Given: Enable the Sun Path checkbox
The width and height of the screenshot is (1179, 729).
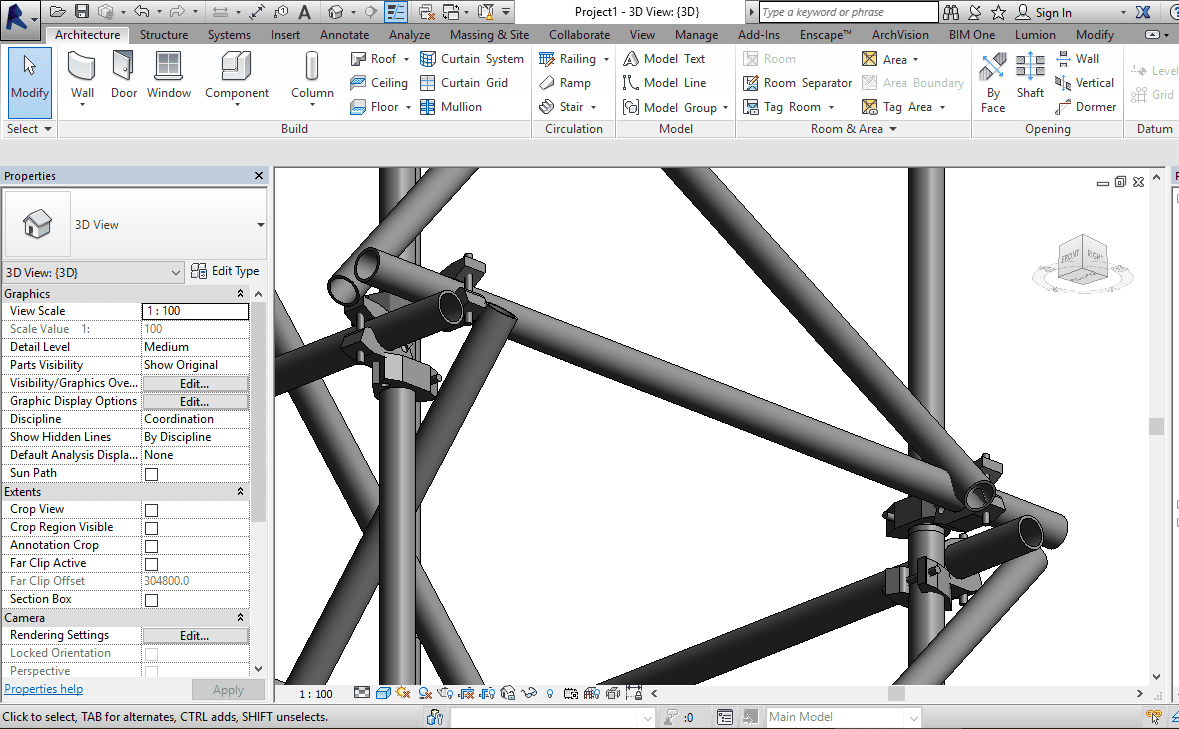Looking at the screenshot, I should pyautogui.click(x=152, y=474).
